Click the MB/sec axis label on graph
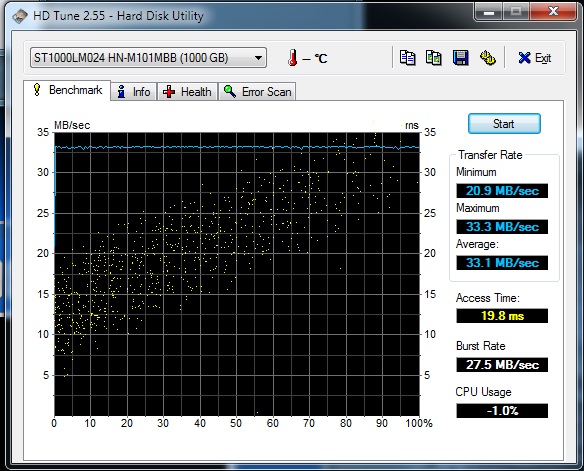This screenshot has width=584, height=471. point(72,125)
